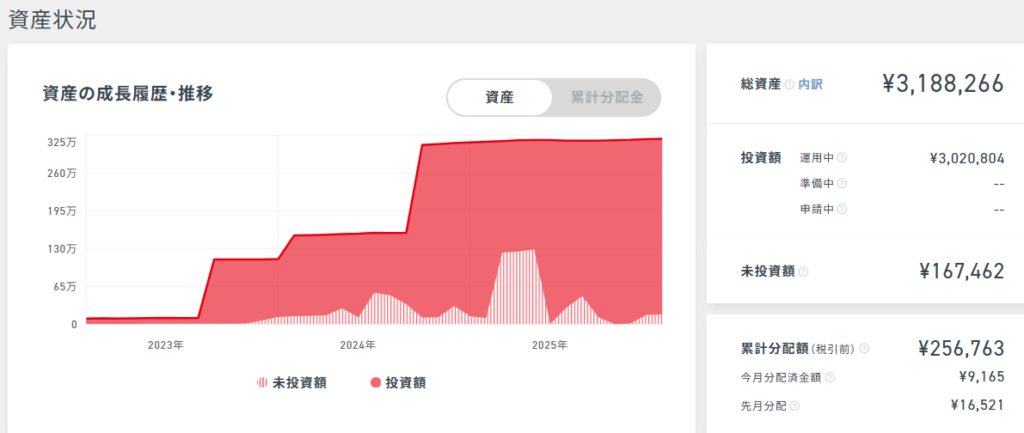Switch the chart to 累計分配金
Image resolution: width=1024 pixels, height=433 pixels.
click(606, 98)
